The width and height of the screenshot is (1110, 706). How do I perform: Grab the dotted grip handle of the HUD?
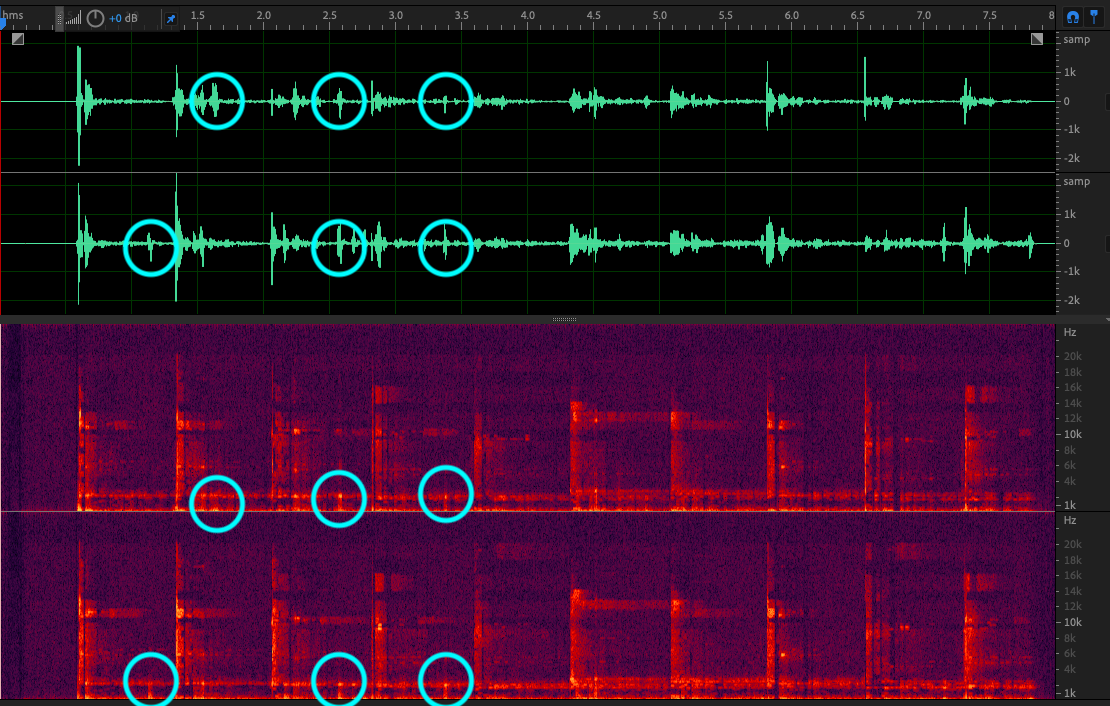click(59, 18)
